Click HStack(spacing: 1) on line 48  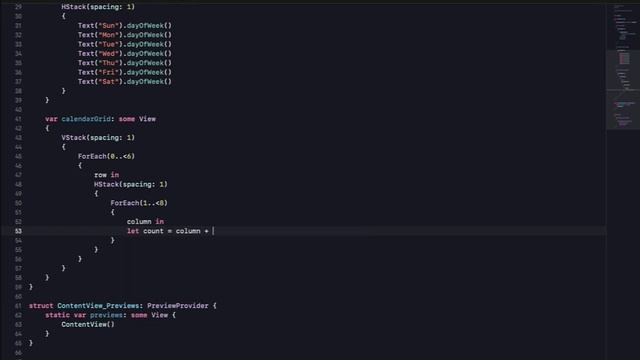tap(131, 184)
